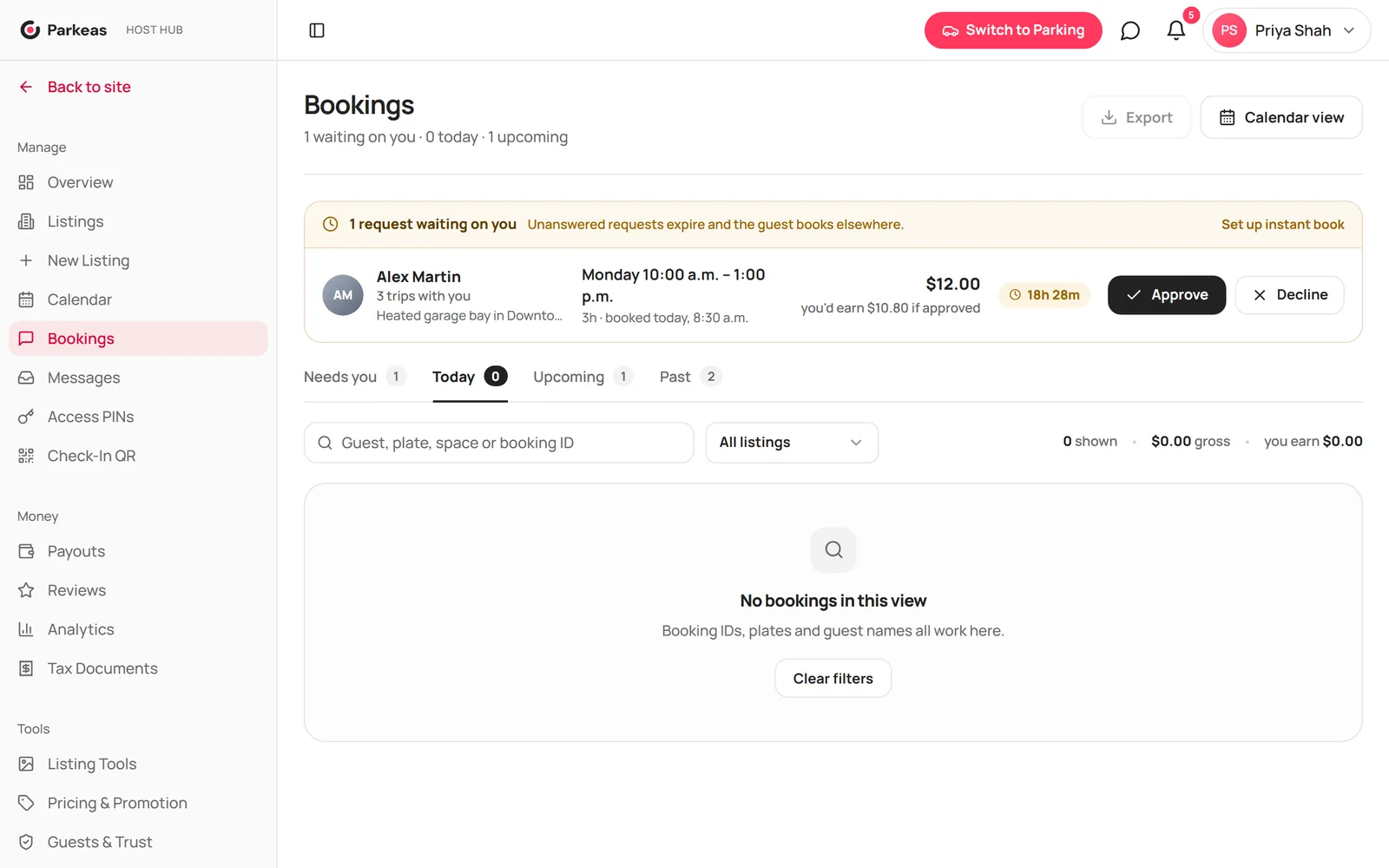Go to Listings in the sidebar

click(x=138, y=221)
